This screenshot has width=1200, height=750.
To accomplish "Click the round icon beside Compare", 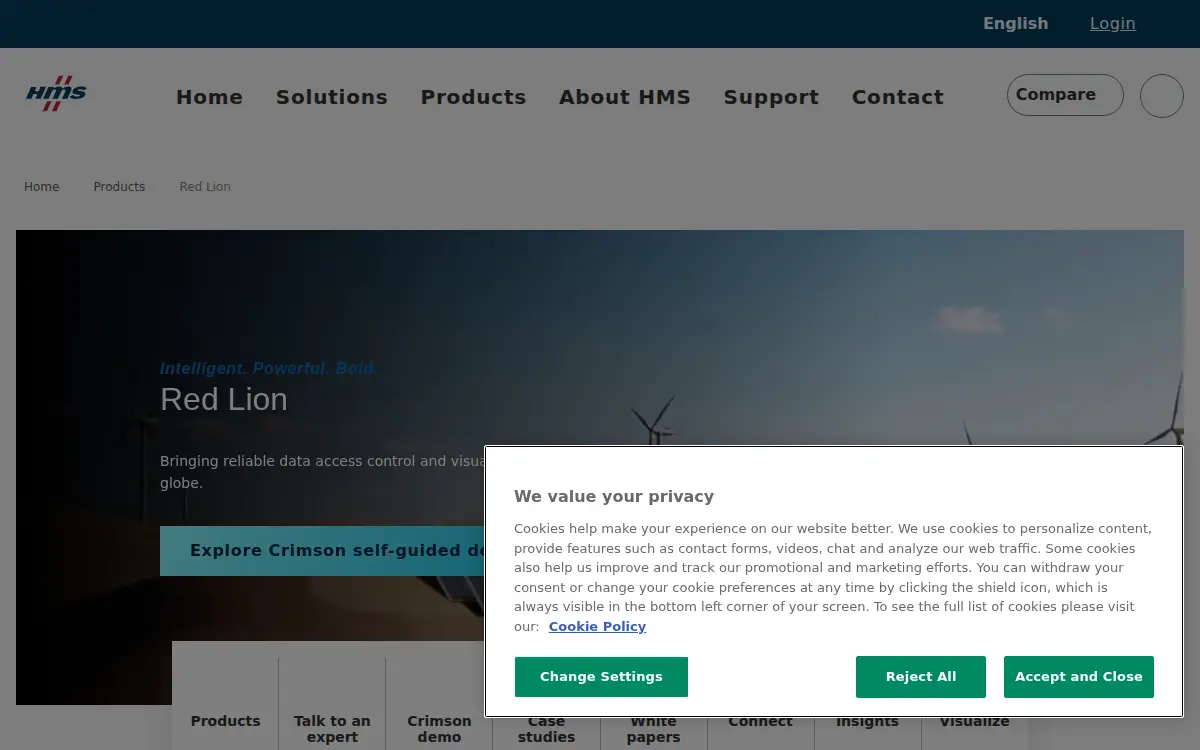I will point(1162,96).
